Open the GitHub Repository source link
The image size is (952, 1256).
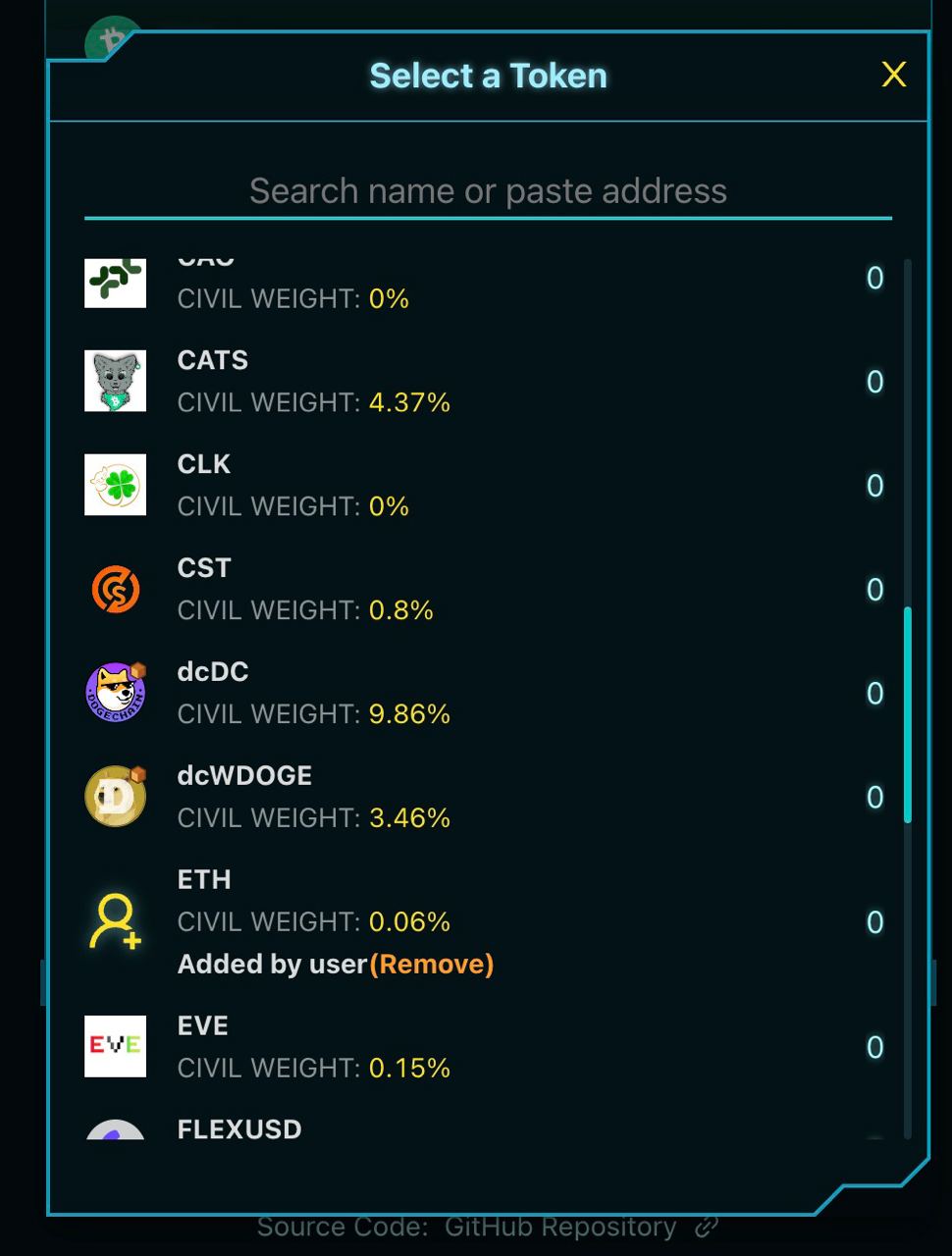(x=560, y=1227)
